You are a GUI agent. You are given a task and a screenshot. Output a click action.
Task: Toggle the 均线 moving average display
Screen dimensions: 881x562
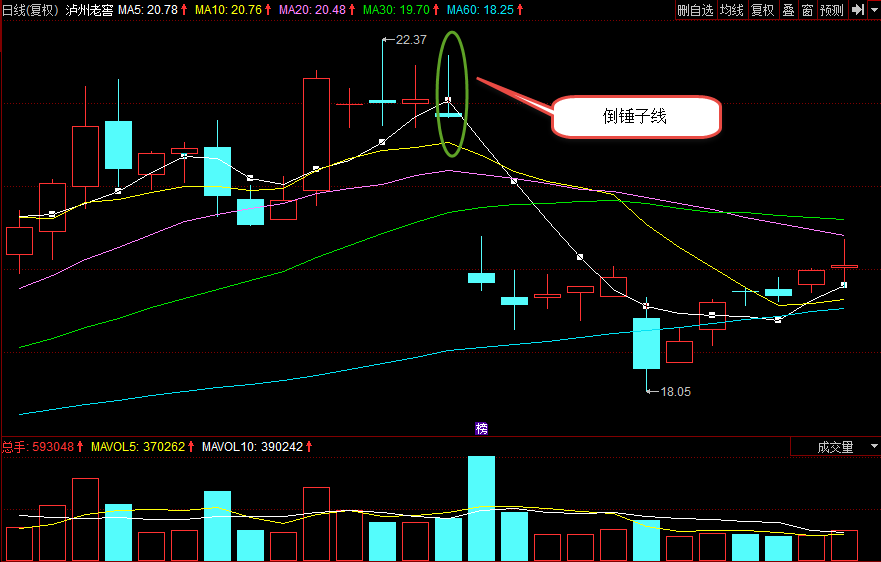[x=732, y=10]
